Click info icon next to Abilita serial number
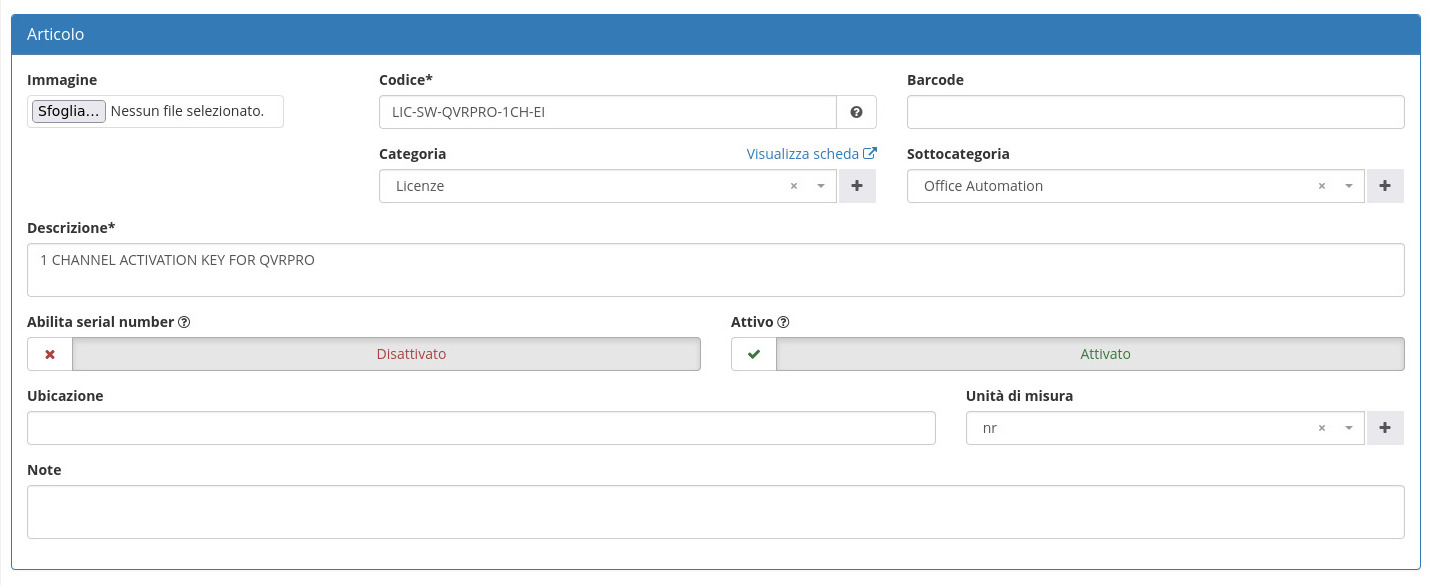The image size is (1429, 585). tap(184, 323)
